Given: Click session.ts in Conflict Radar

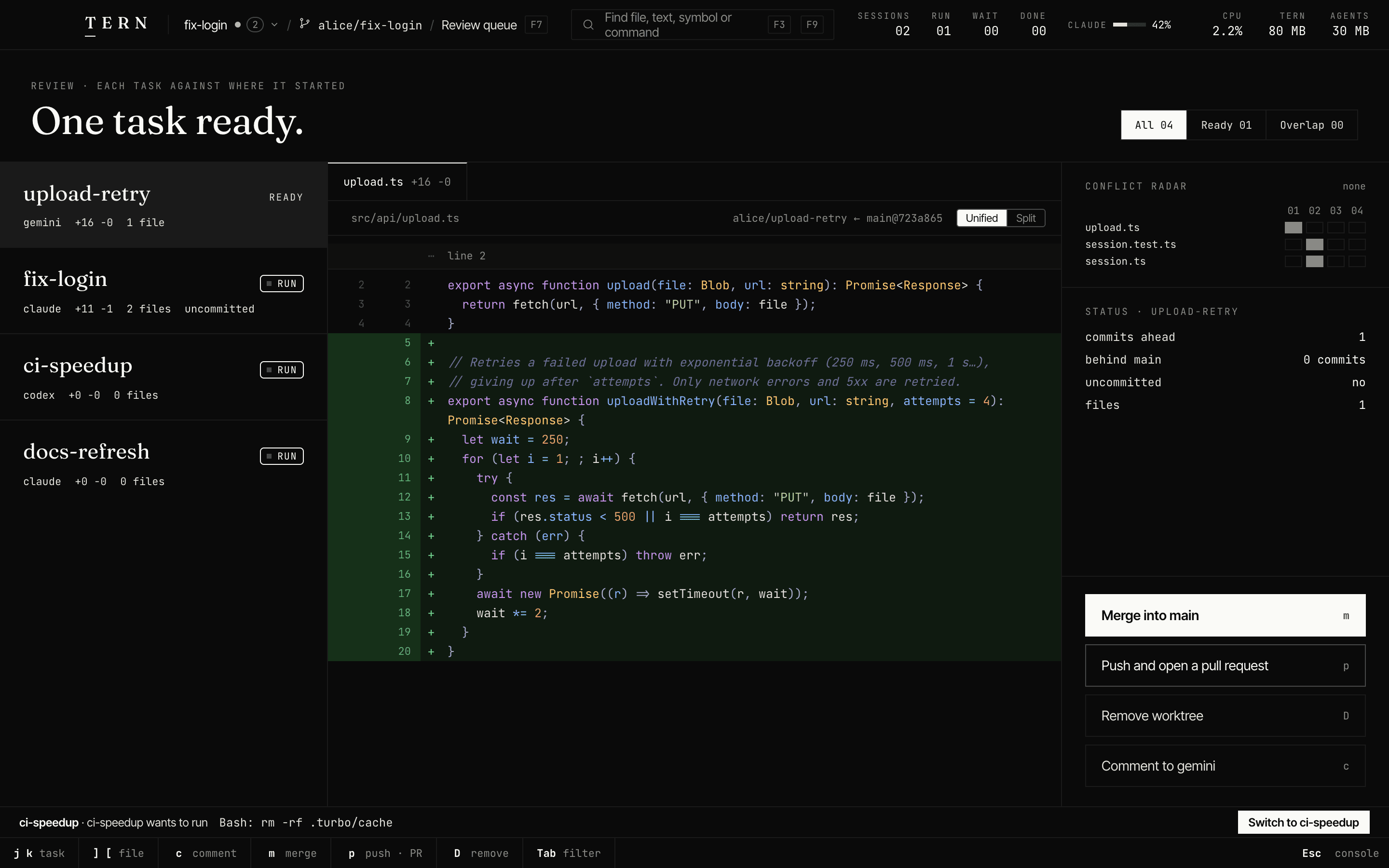Looking at the screenshot, I should 1115,261.
